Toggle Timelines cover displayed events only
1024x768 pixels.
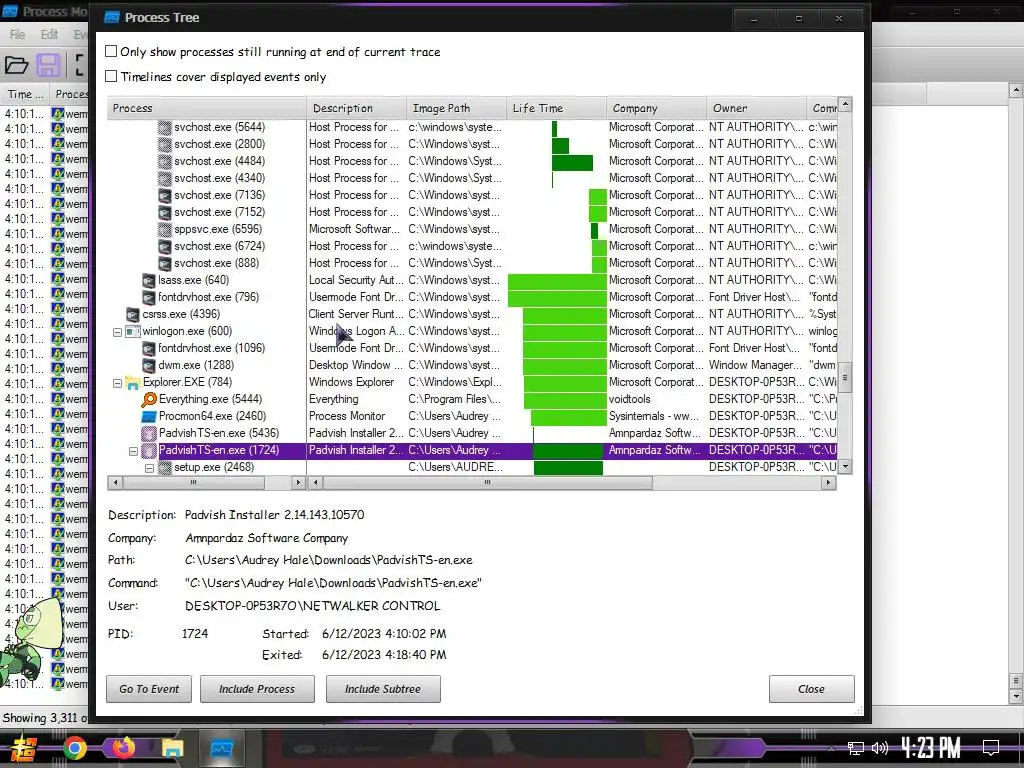tap(111, 76)
